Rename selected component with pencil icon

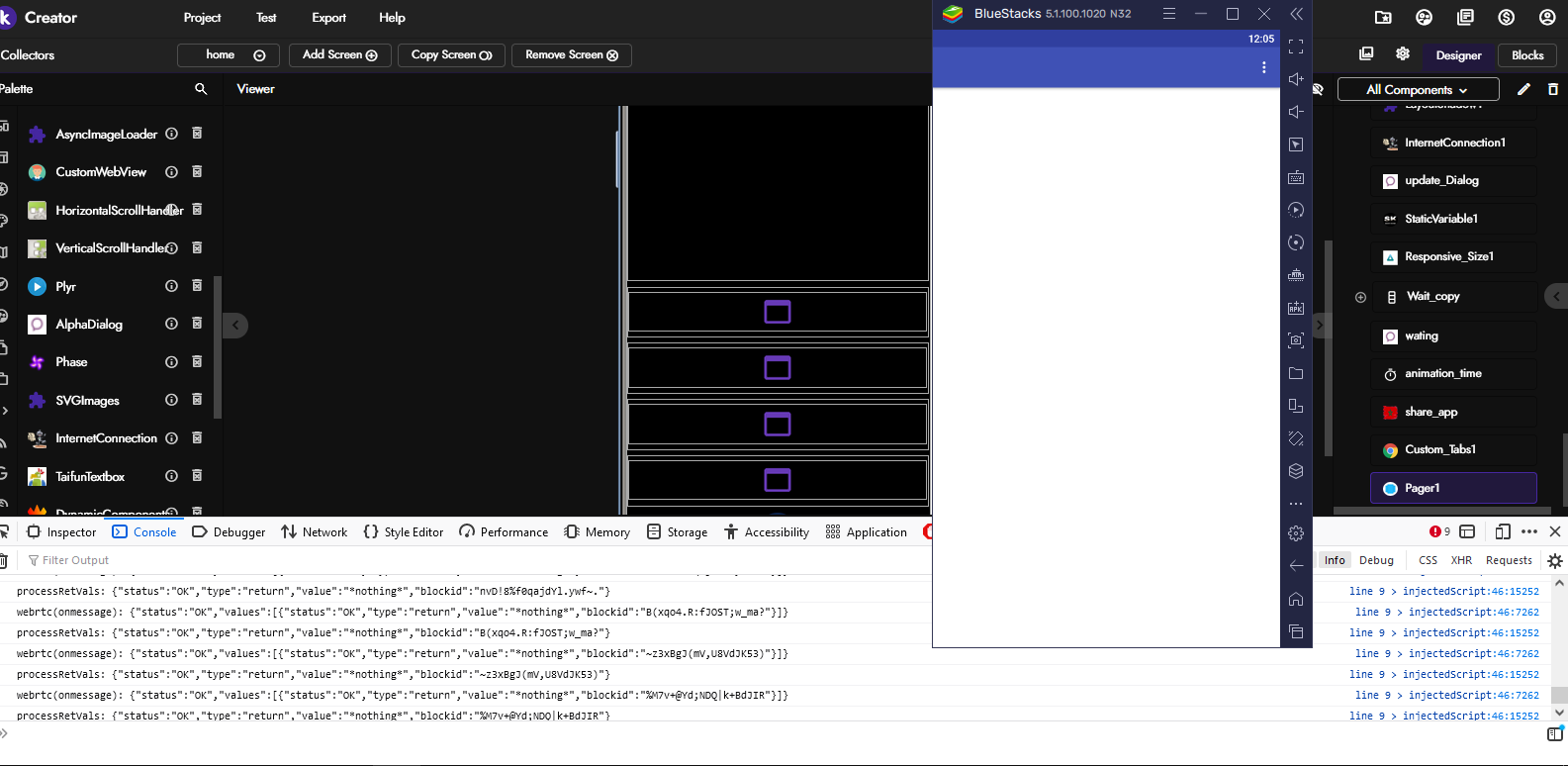tap(1523, 89)
